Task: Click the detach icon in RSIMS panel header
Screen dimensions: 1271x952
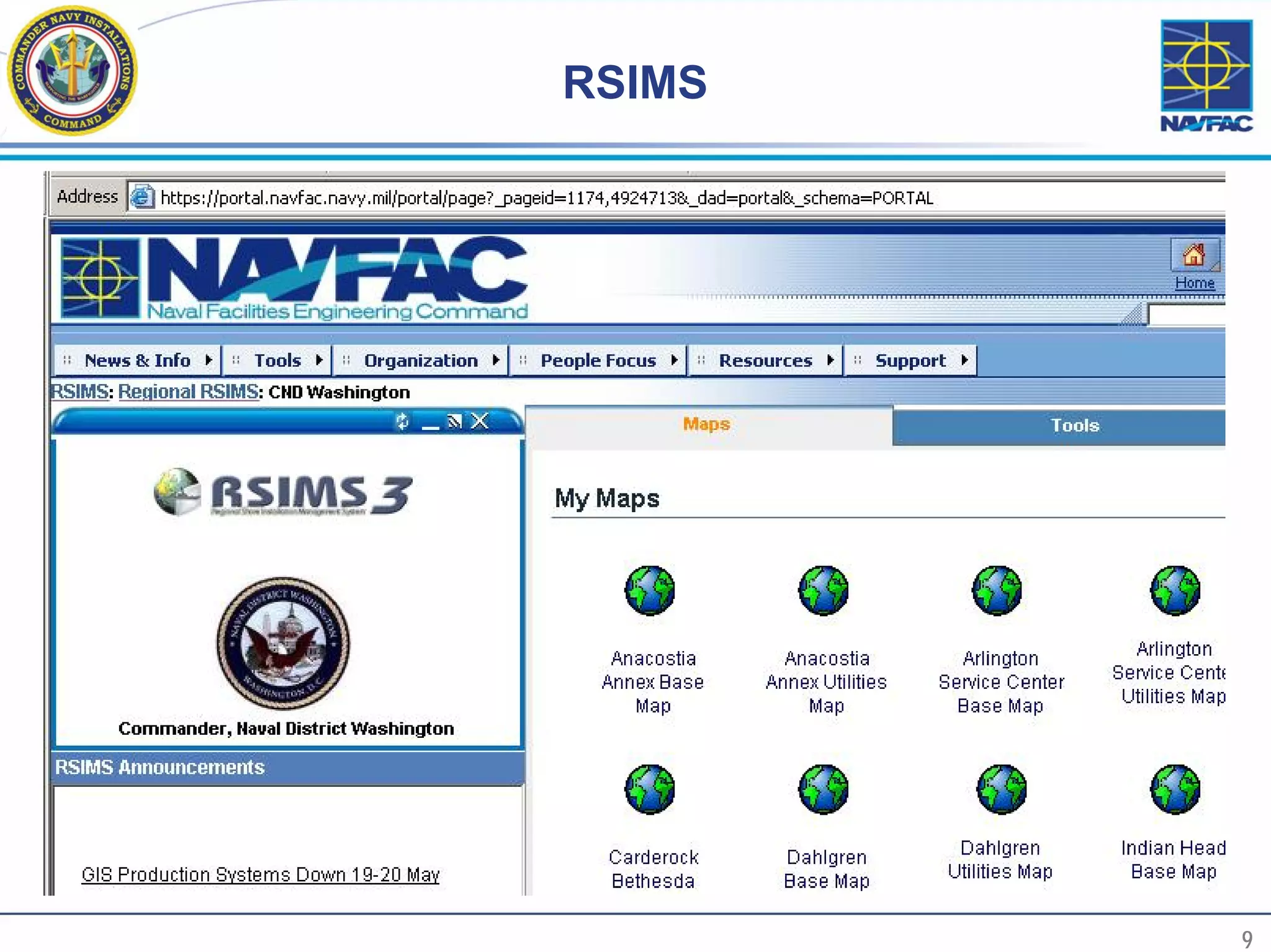Action: (x=455, y=422)
